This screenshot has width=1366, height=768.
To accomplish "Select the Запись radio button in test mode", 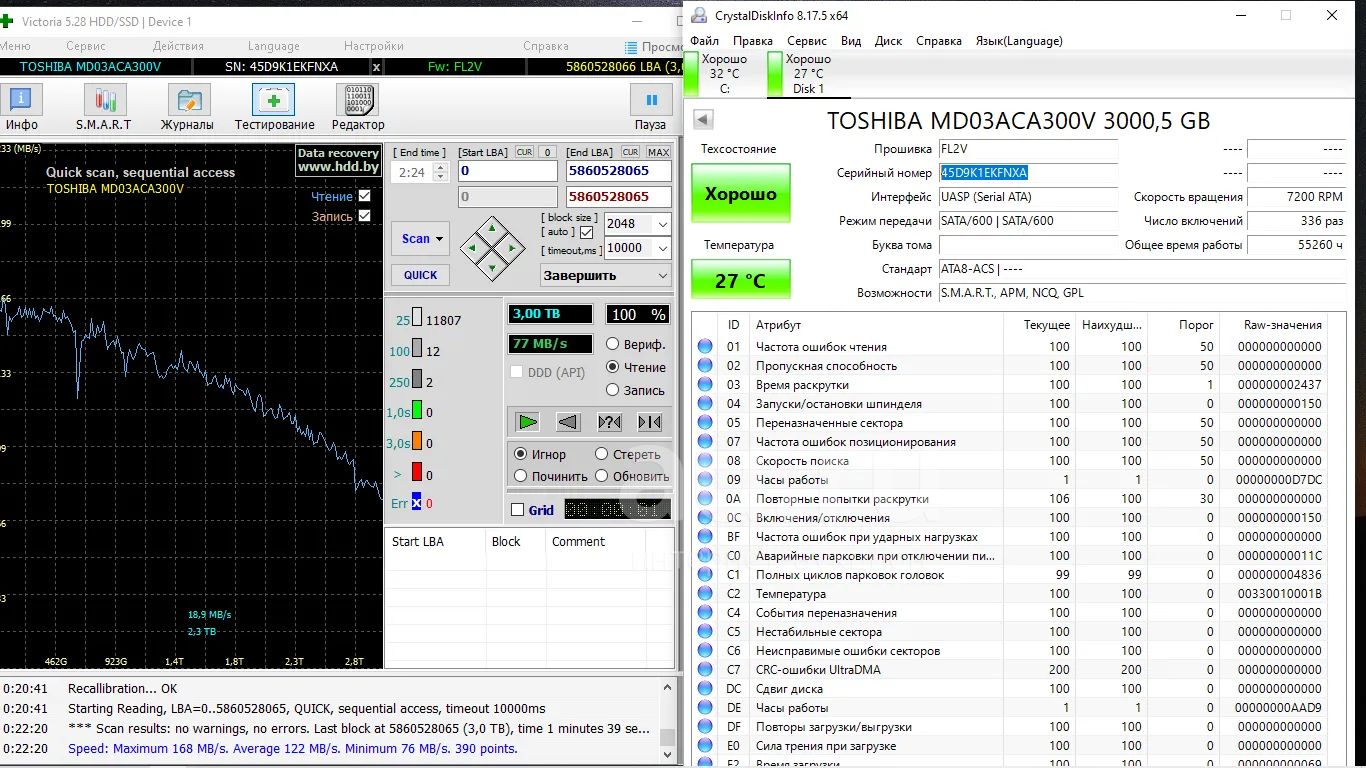I will [613, 390].
